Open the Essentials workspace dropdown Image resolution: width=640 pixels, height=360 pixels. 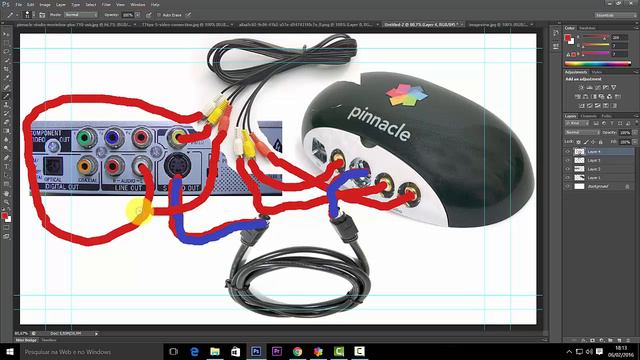click(x=615, y=15)
